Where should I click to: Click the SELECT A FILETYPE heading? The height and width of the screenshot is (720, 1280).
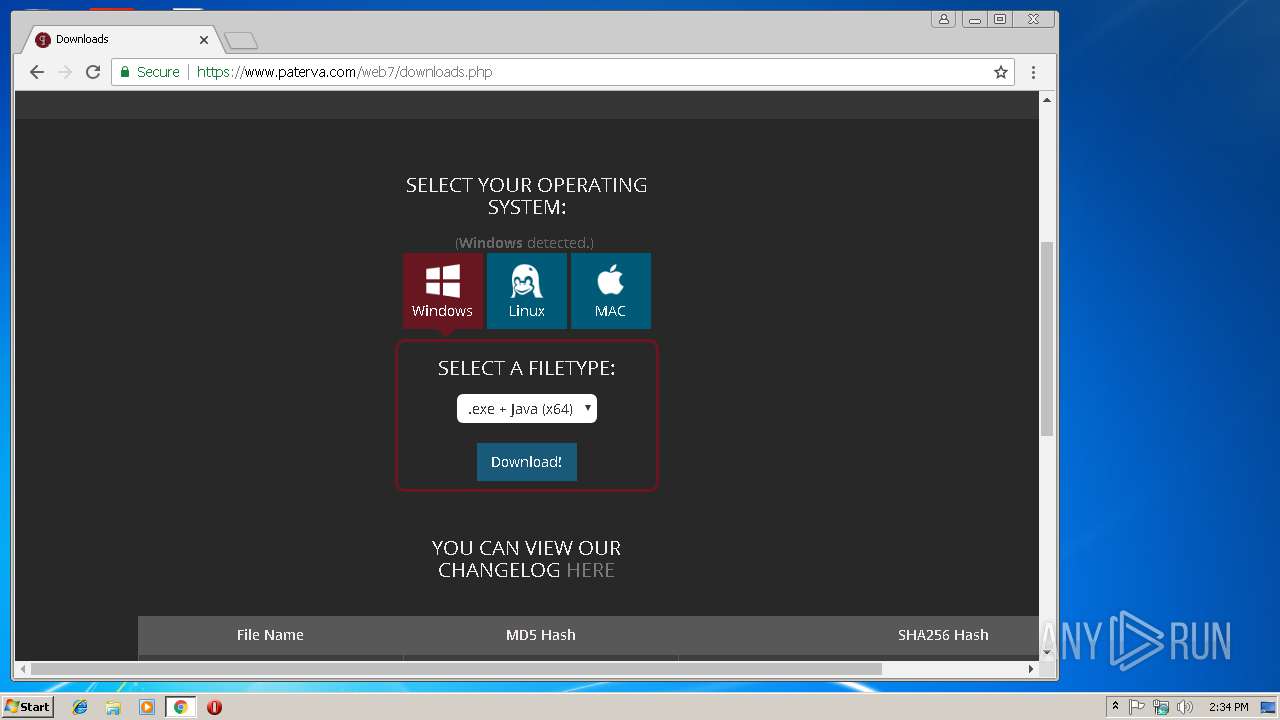pyautogui.click(x=527, y=368)
